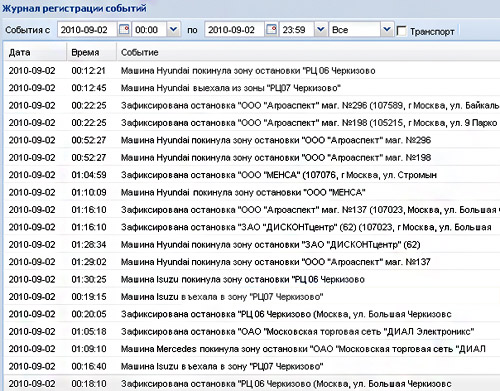Viewport: 500px width, 391px height.
Task: Open calendar picker for end date
Action: click(x=272, y=30)
